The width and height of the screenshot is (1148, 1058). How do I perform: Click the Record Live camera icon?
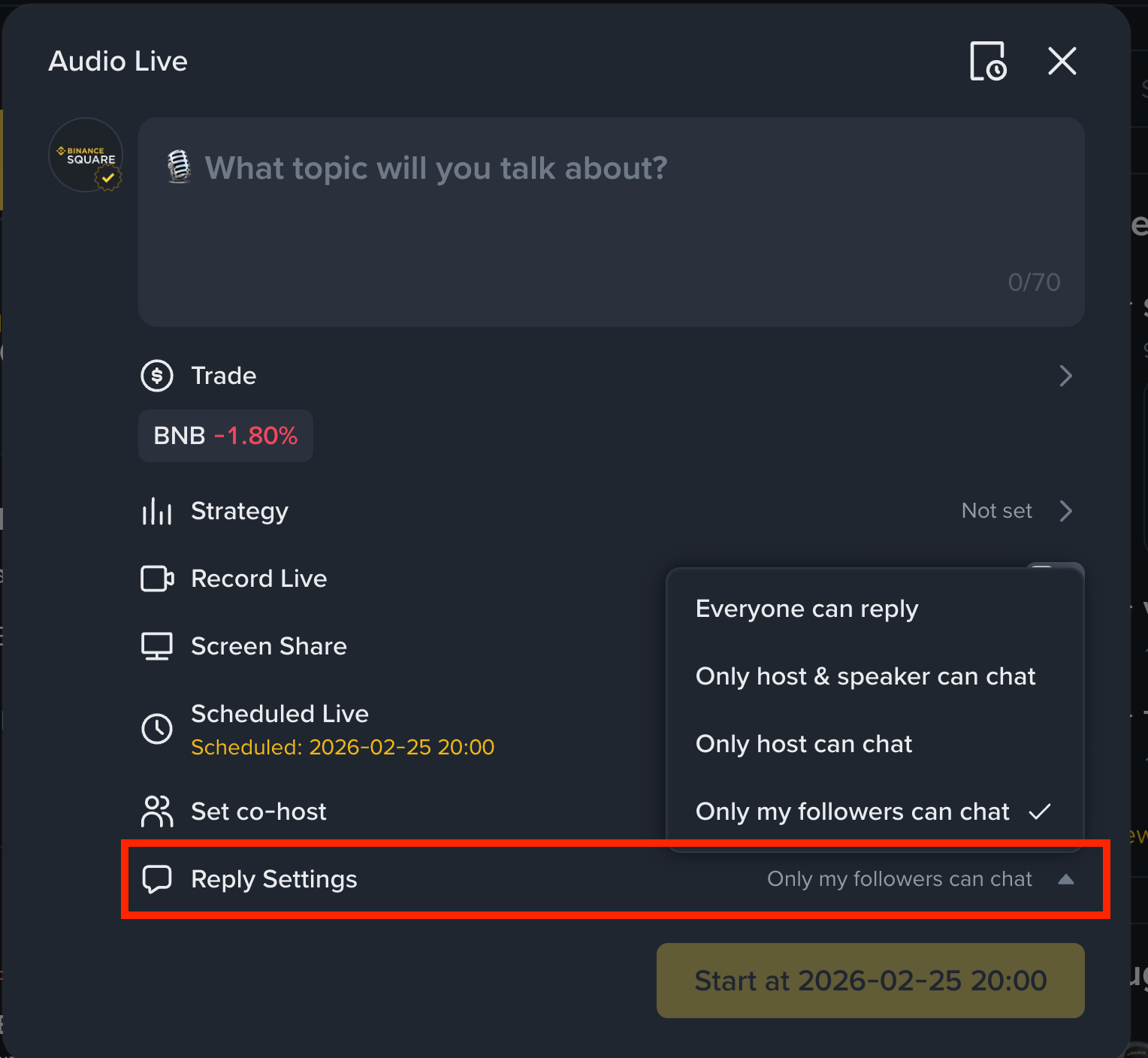(x=157, y=579)
